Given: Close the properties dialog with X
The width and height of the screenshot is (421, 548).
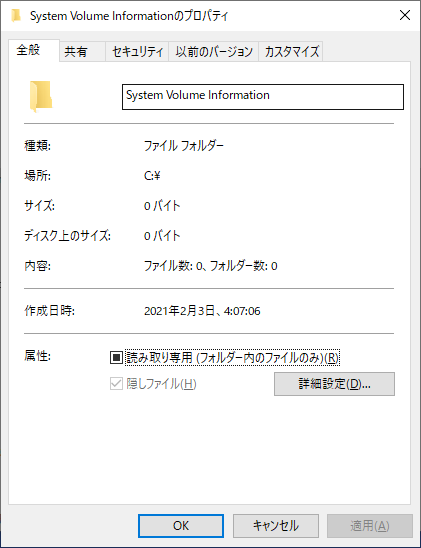Looking at the screenshot, I should point(405,15).
